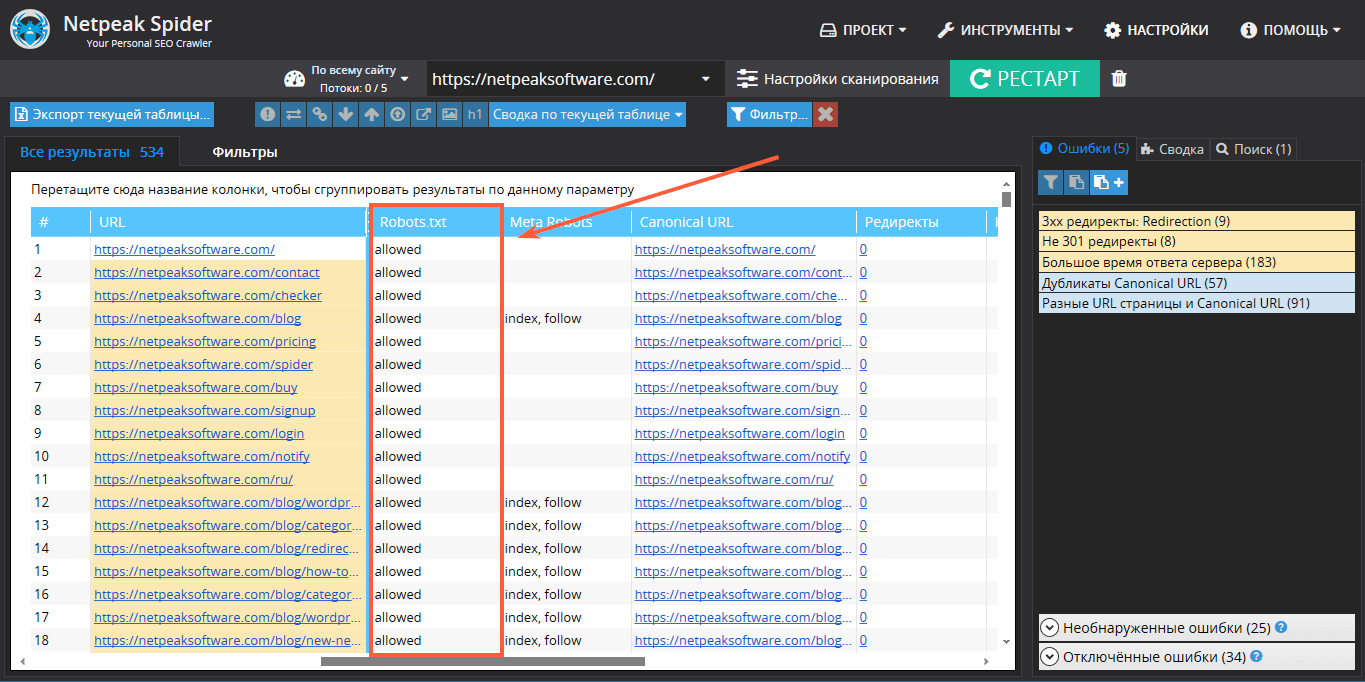Click the Netpeak Spider logo icon

30,31
